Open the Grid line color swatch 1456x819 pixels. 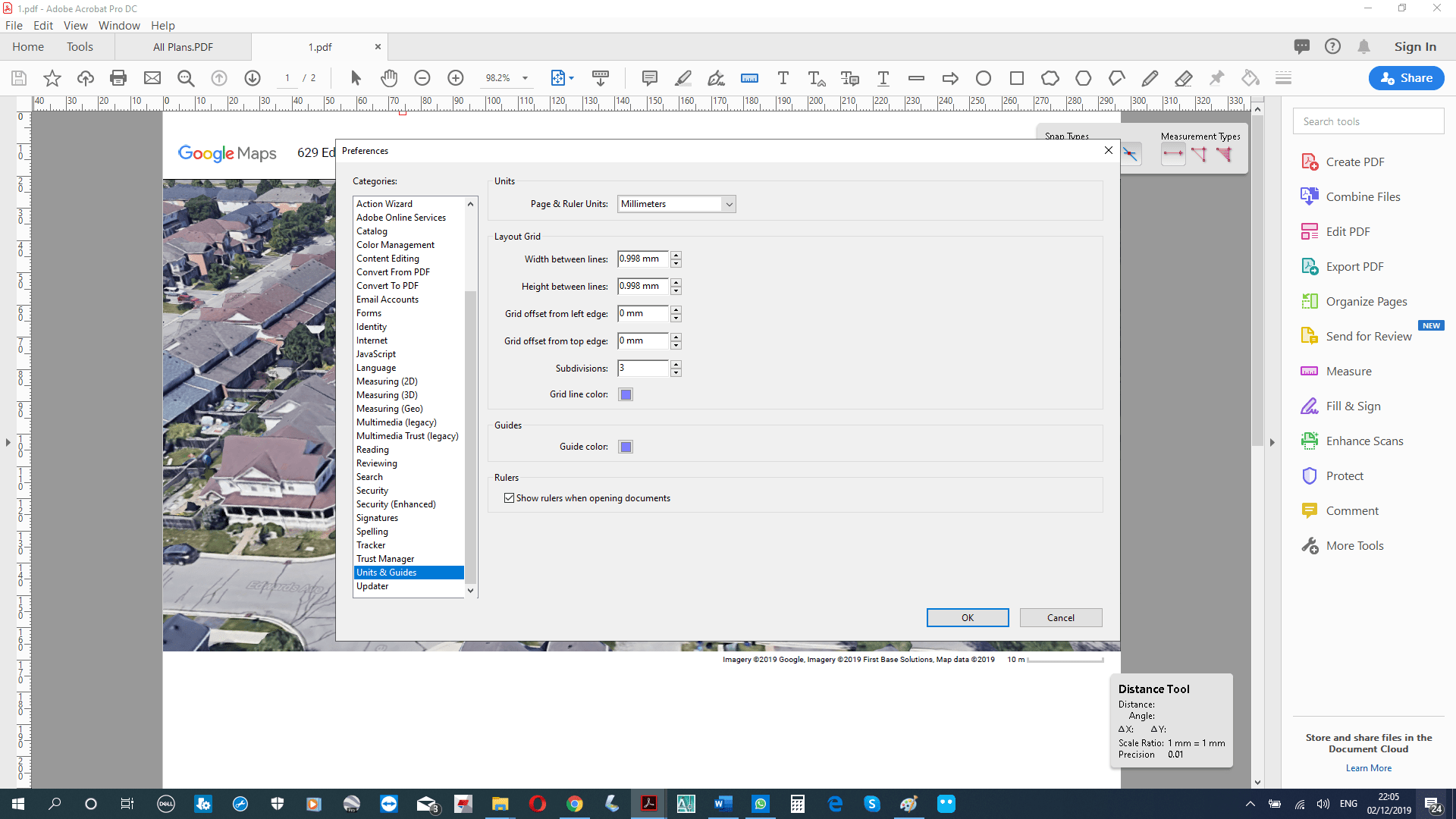[x=626, y=394]
